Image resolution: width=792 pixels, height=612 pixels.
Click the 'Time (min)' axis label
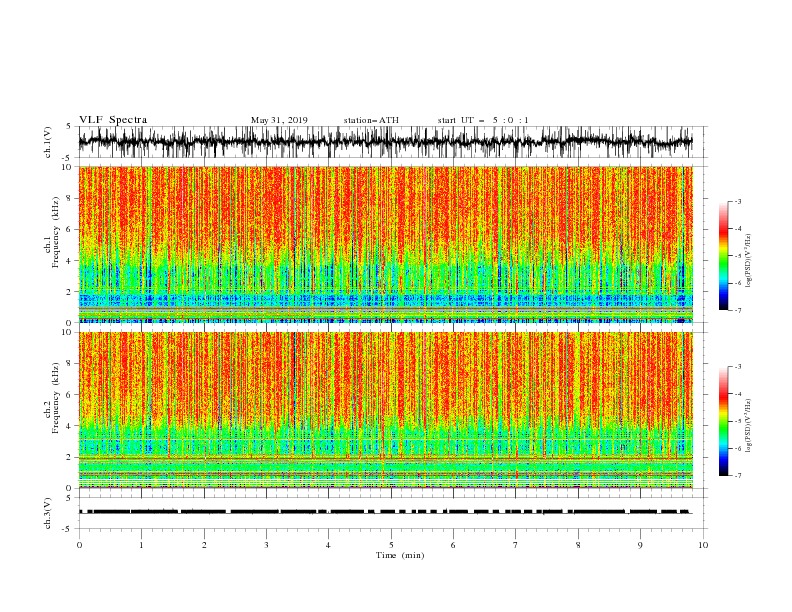pyautogui.click(x=400, y=555)
